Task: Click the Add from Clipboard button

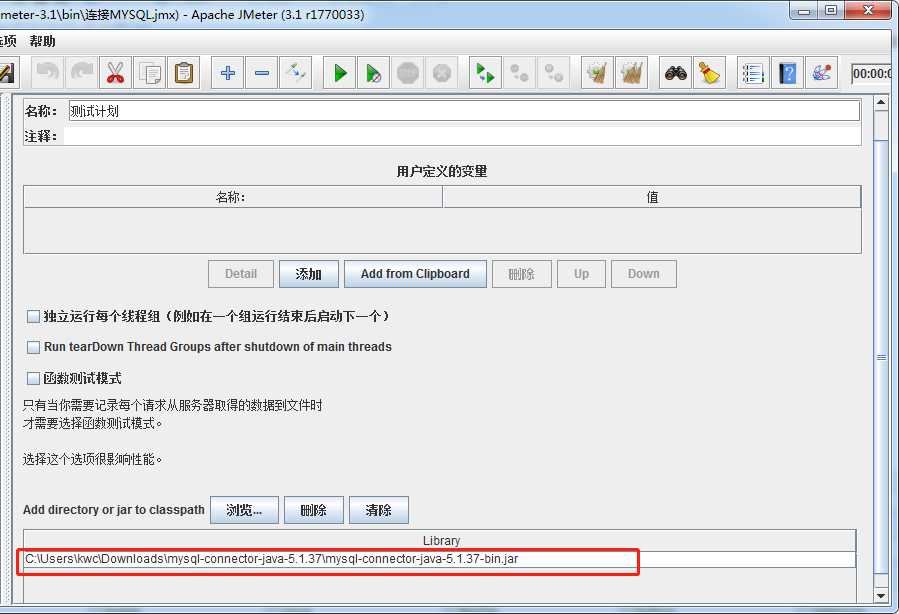Action: (x=415, y=274)
